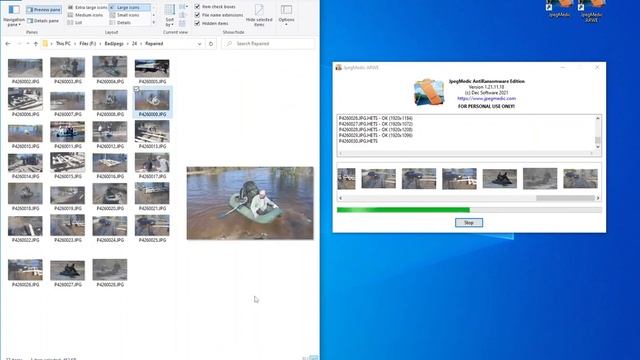Go up one folder level
Image resolution: width=640 pixels, height=360 pixels.
36,44
